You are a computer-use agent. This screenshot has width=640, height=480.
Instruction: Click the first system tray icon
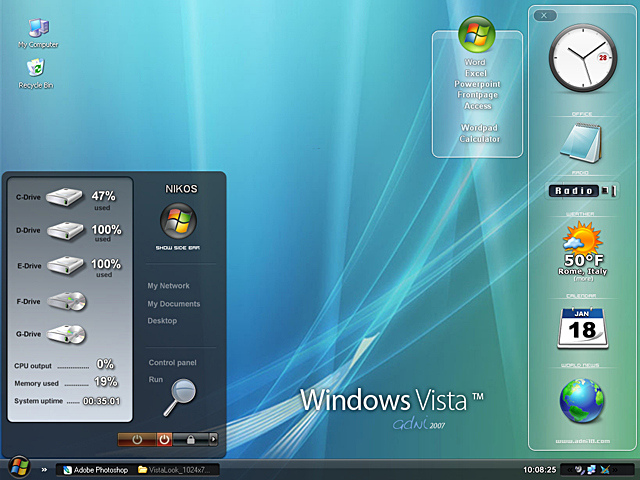[579, 470]
